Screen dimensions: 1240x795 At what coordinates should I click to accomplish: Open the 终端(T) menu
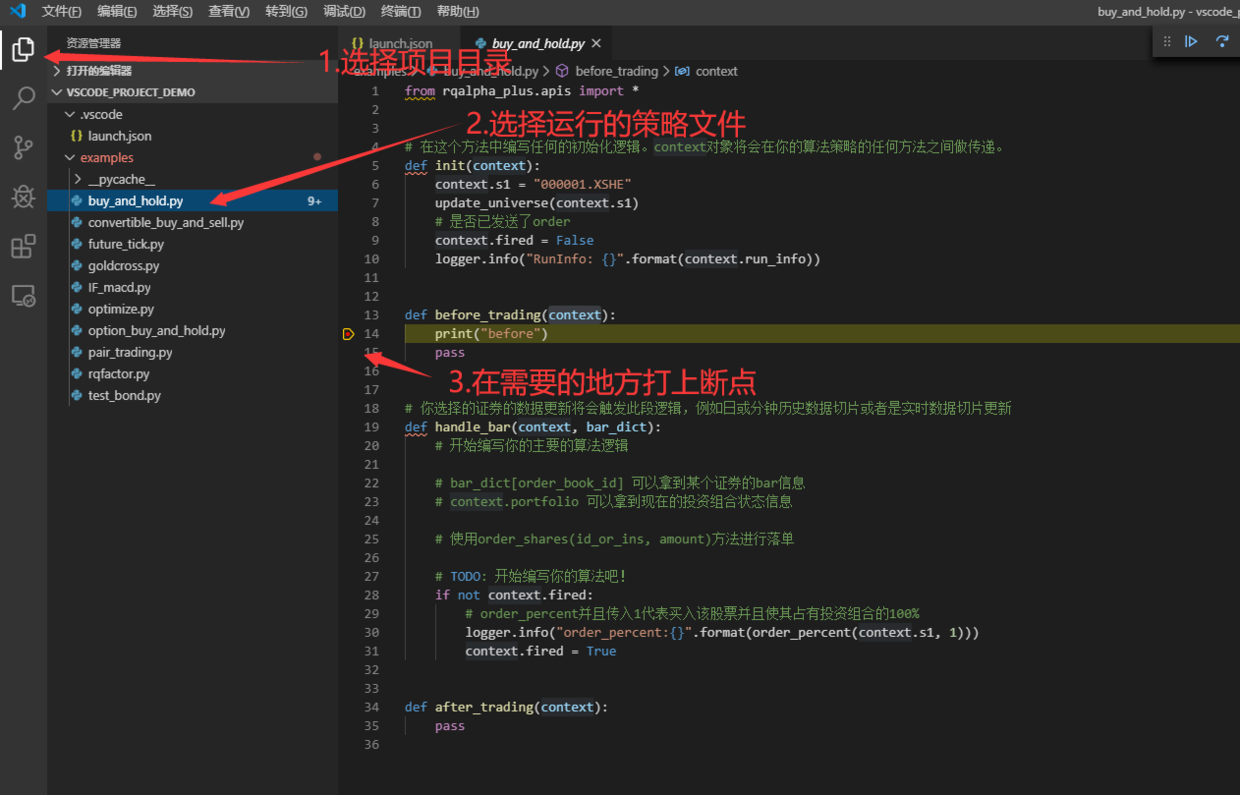[401, 12]
